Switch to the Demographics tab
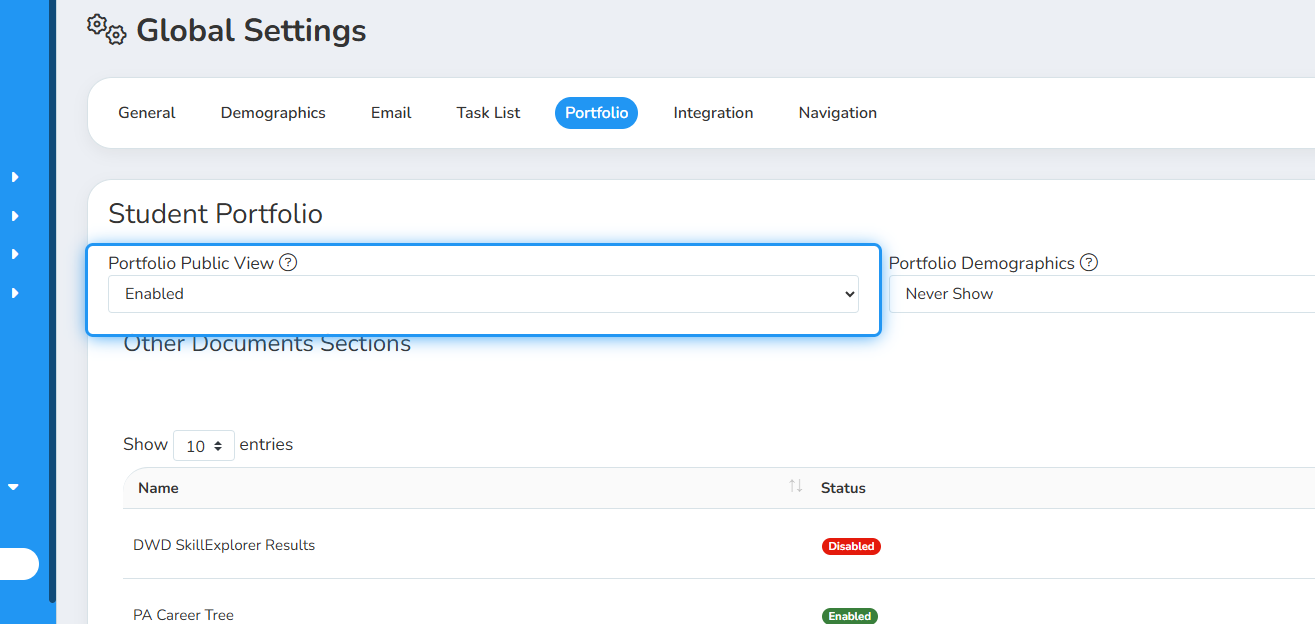 273,113
